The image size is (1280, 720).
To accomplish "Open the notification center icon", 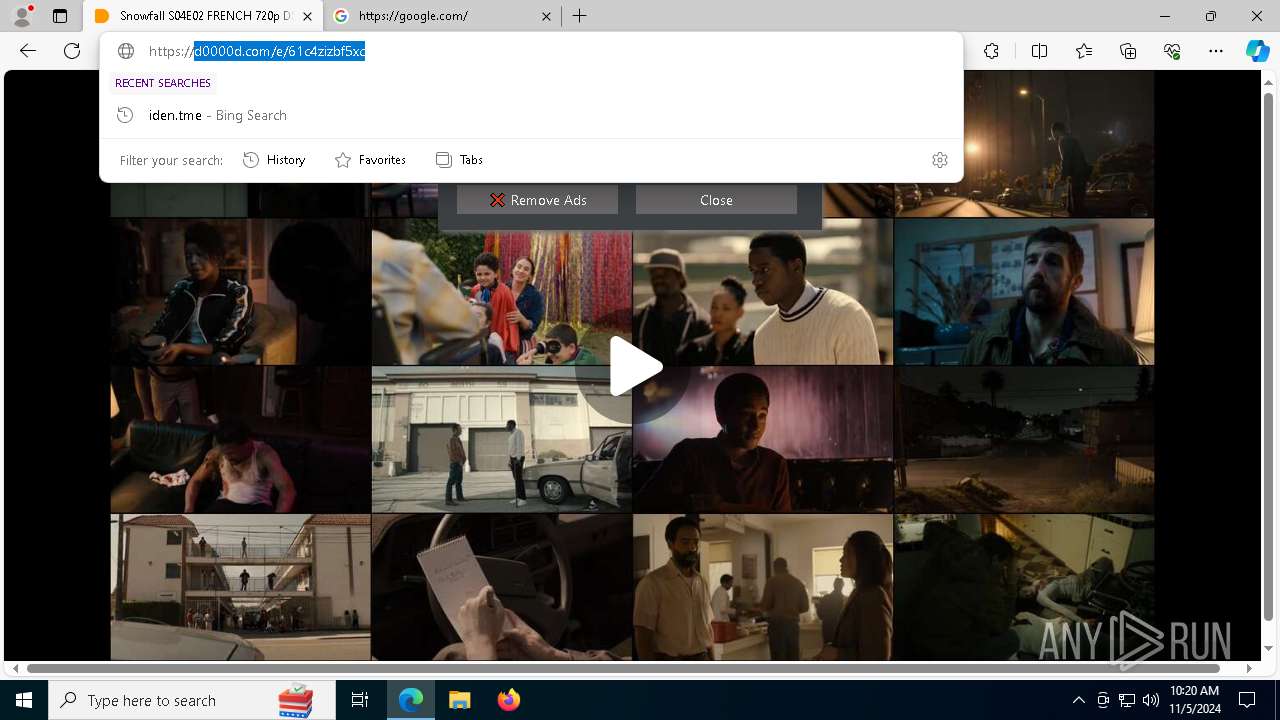I will point(1247,700).
